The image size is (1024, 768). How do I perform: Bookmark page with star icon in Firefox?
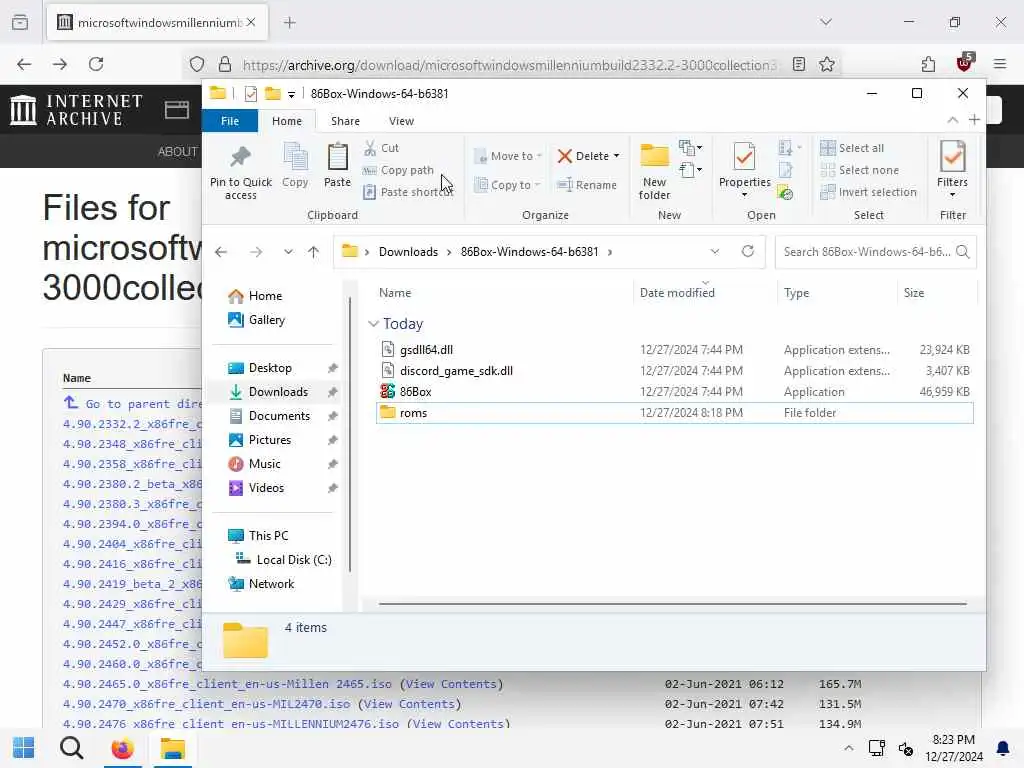point(827,64)
